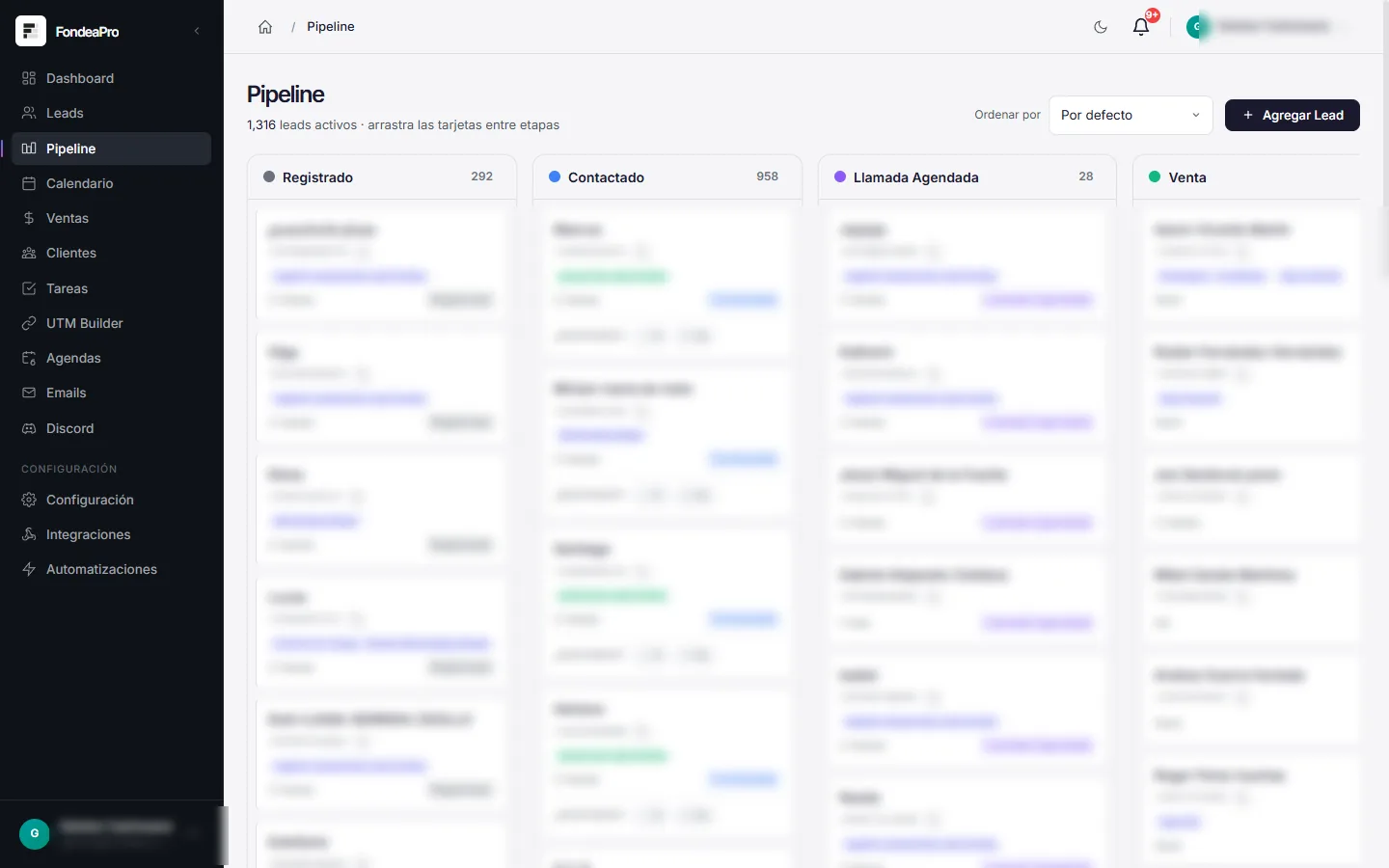Open notifications bell icon

[x=1141, y=27]
